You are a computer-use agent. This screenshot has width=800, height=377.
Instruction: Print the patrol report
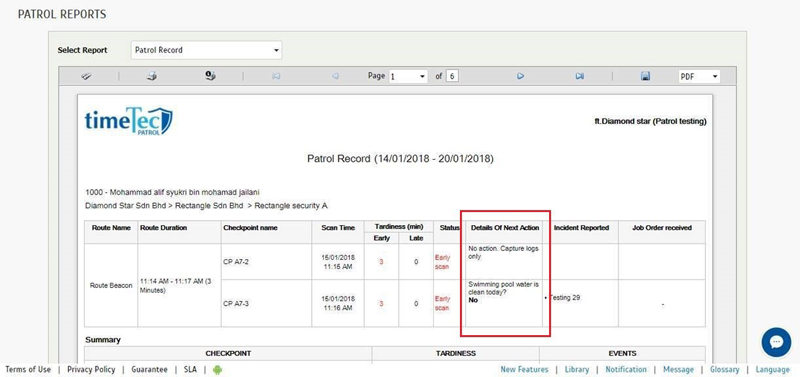tap(152, 76)
